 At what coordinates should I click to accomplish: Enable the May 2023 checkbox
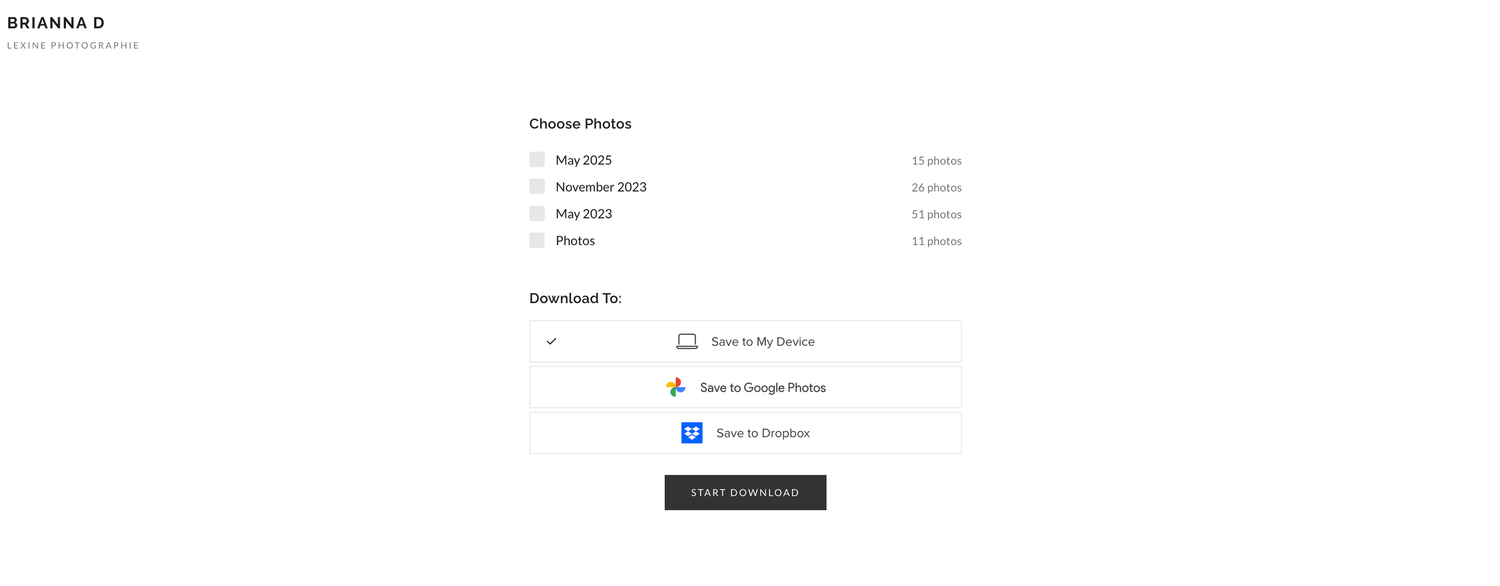tap(537, 213)
